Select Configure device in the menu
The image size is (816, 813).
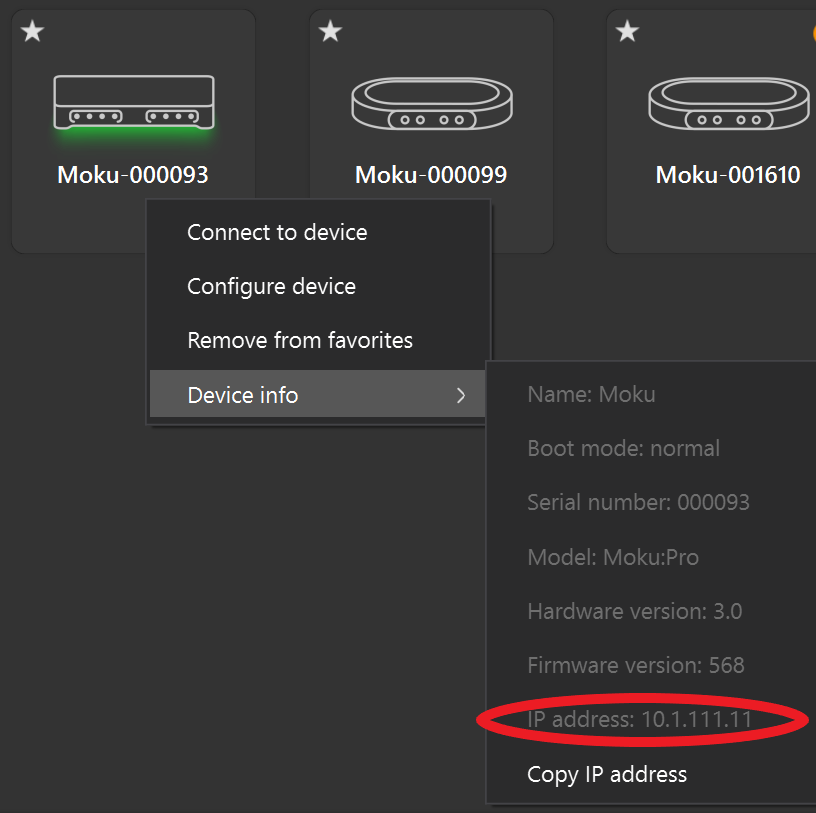pos(271,286)
